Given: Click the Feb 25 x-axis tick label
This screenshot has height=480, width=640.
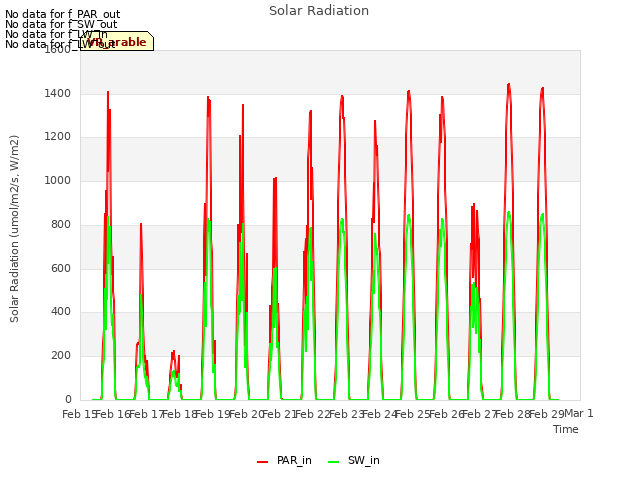Looking at the screenshot, I should 412,414.
